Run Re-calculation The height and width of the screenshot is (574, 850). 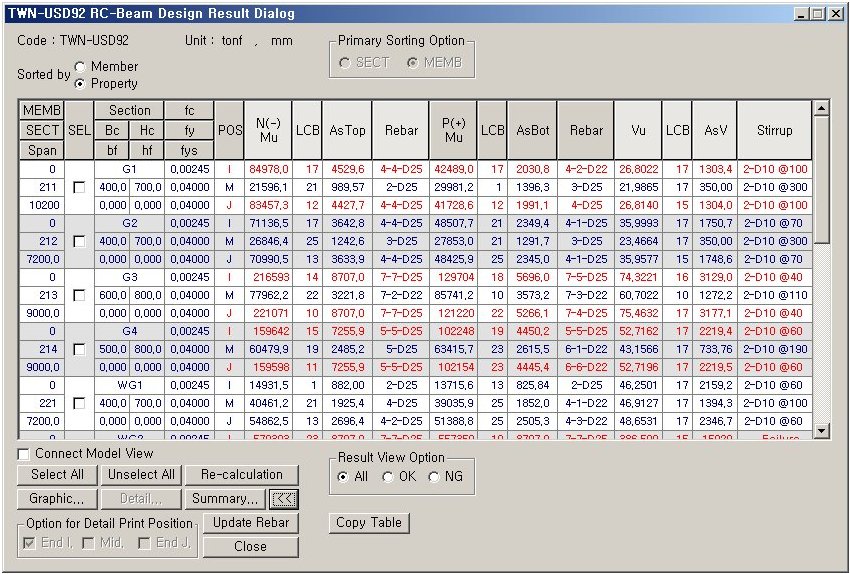tap(241, 475)
